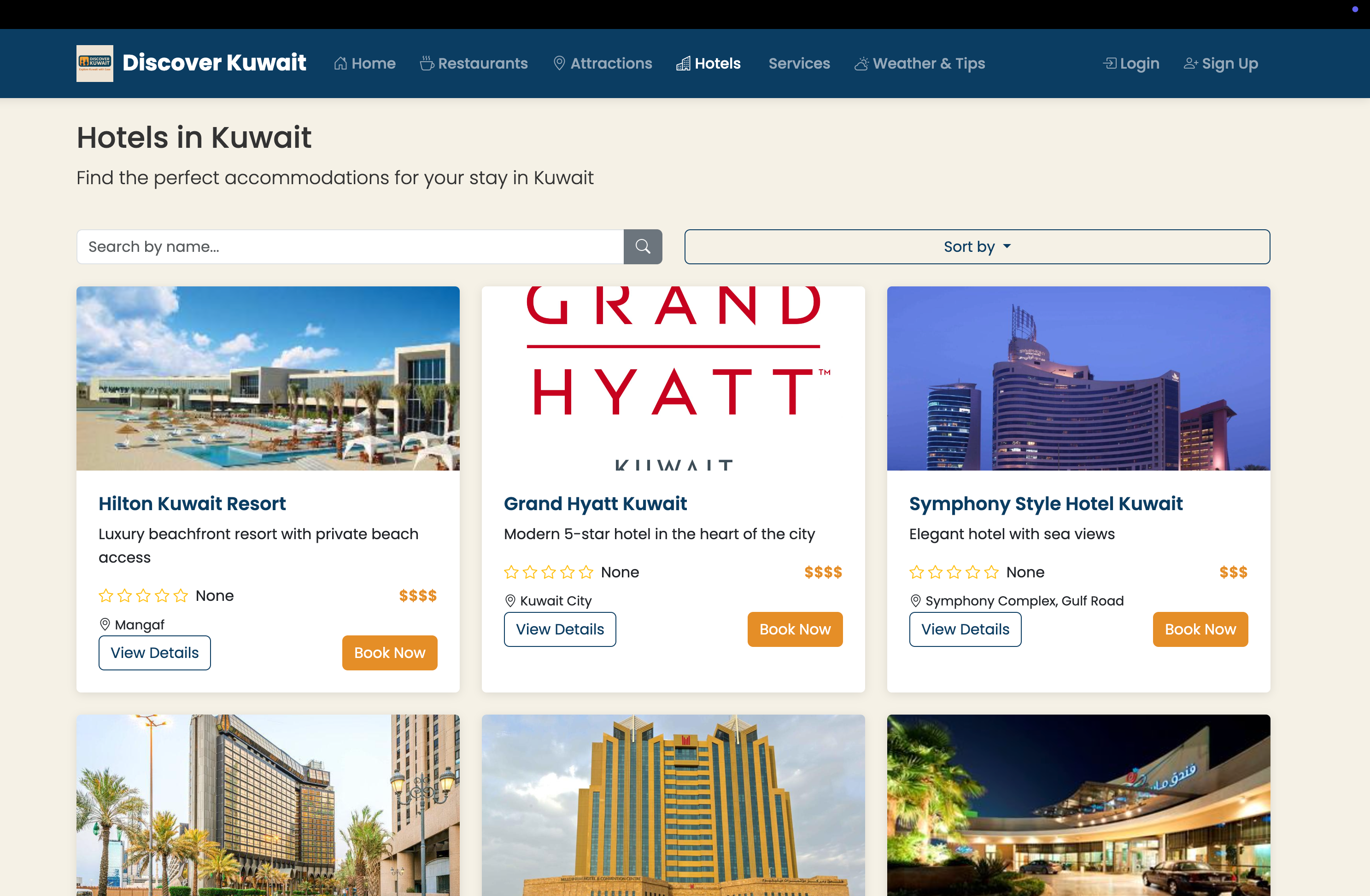Click the Home house icon
Viewport: 1370px width, 896px height.
coord(341,63)
